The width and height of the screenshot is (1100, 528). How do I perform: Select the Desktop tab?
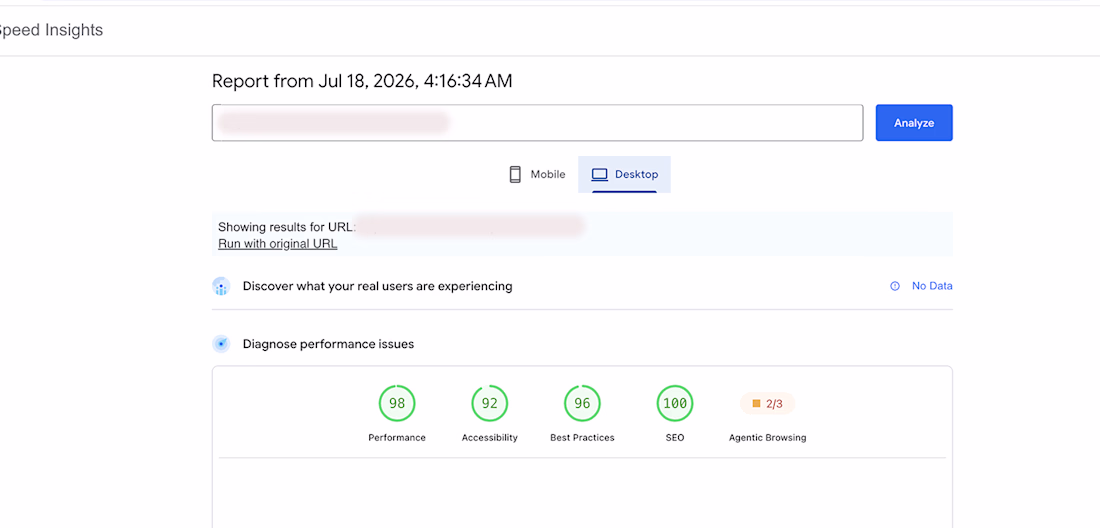[624, 175]
